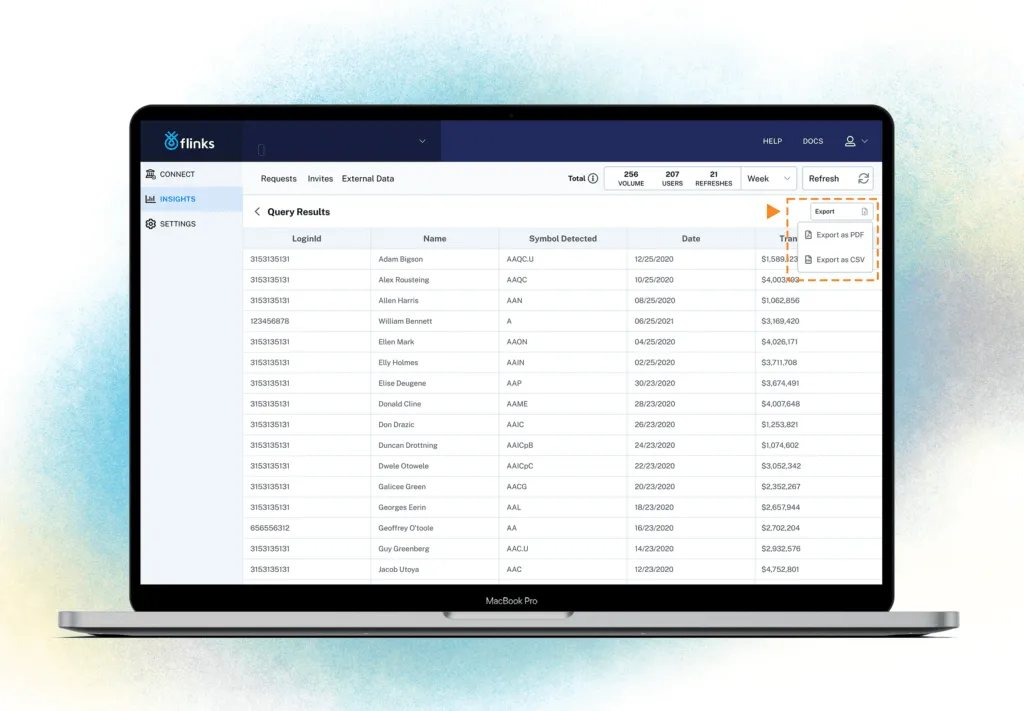Click the document icon next to Export
Image resolution: width=1024 pixels, height=711 pixels.
[x=864, y=212]
